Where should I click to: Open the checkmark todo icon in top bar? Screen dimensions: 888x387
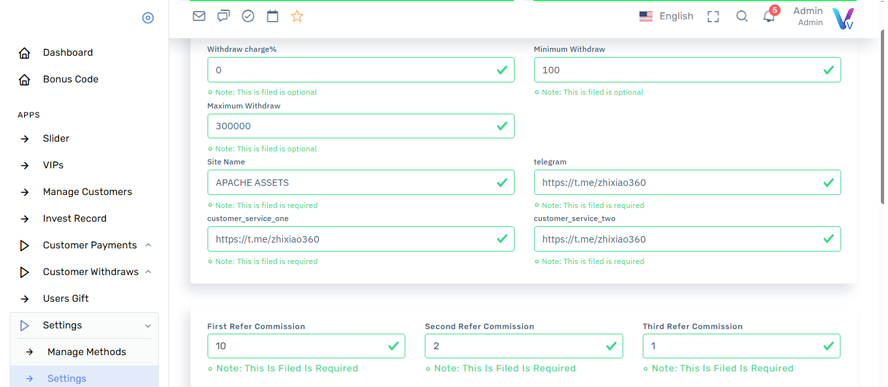[x=248, y=16]
